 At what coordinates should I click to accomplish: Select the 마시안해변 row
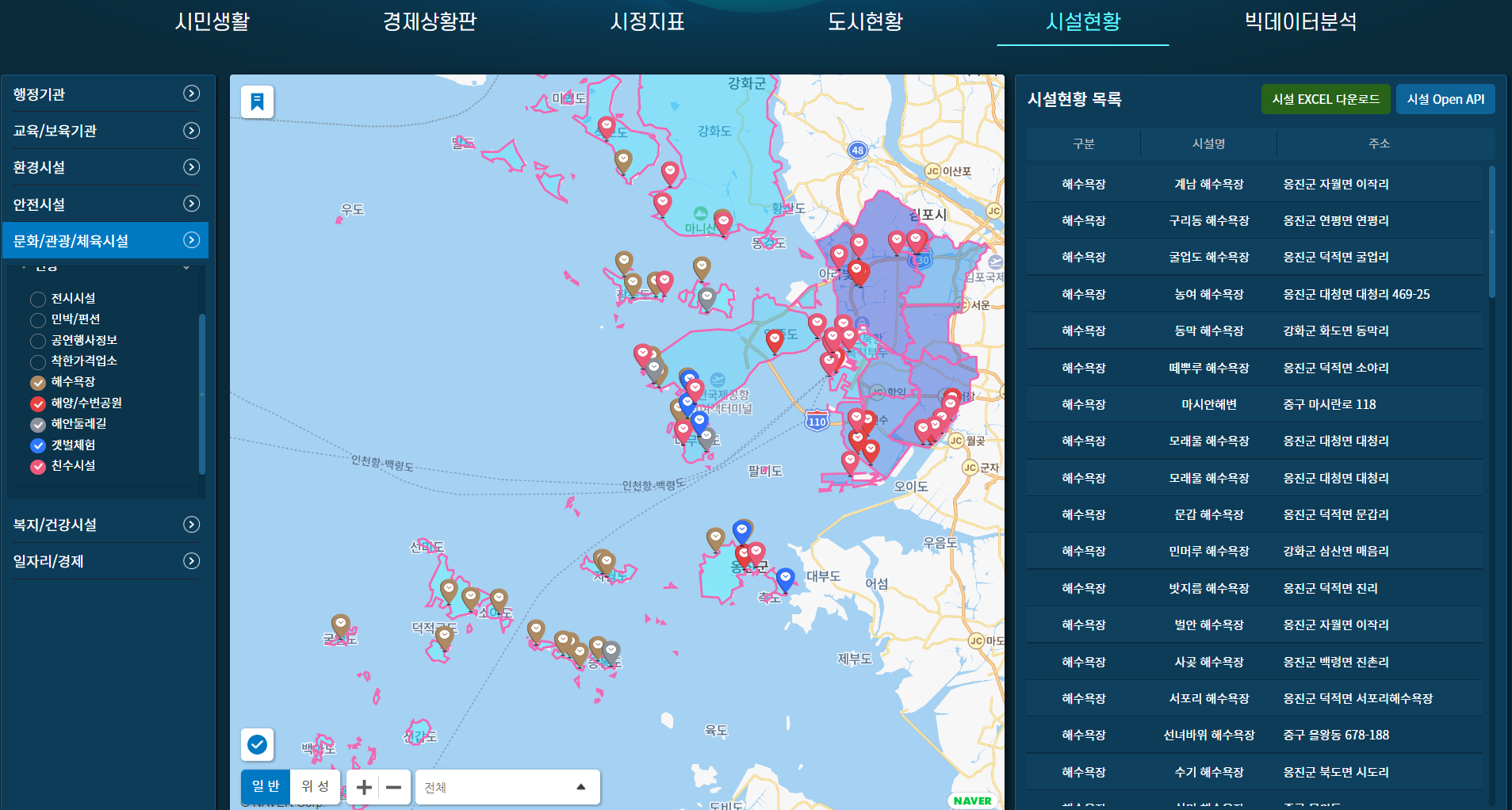click(x=1254, y=404)
